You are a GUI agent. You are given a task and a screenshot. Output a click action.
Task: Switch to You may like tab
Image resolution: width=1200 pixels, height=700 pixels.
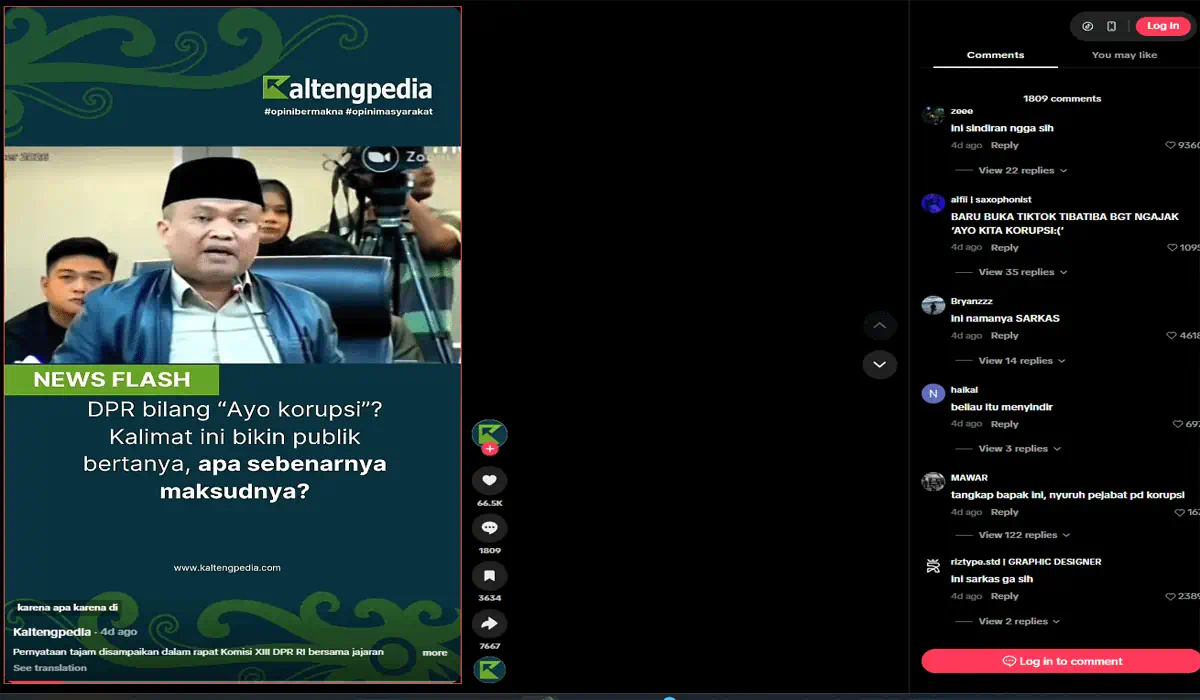[x=1124, y=55]
